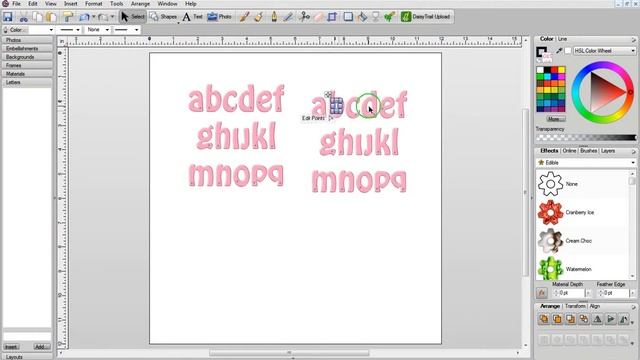Switch to the Line tab
The image size is (640, 360).
(562, 39)
